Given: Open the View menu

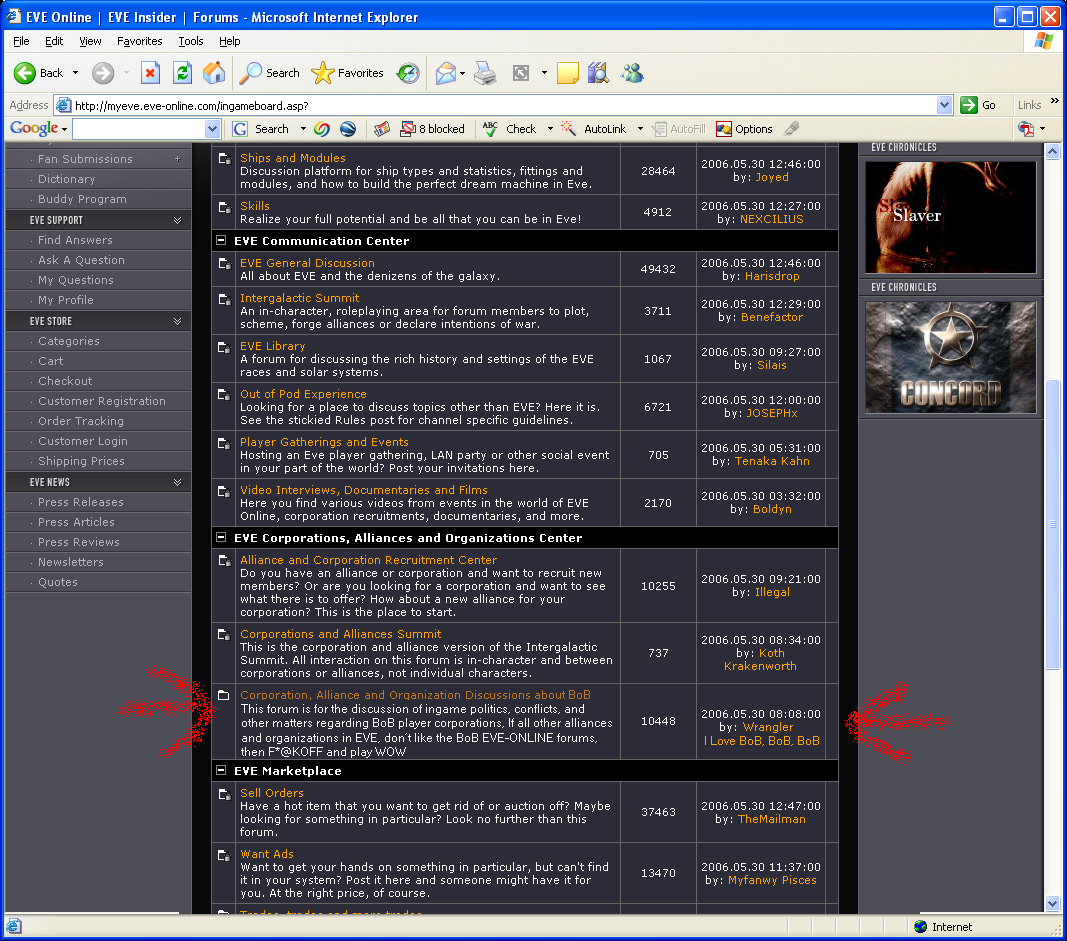Looking at the screenshot, I should (x=90, y=41).
